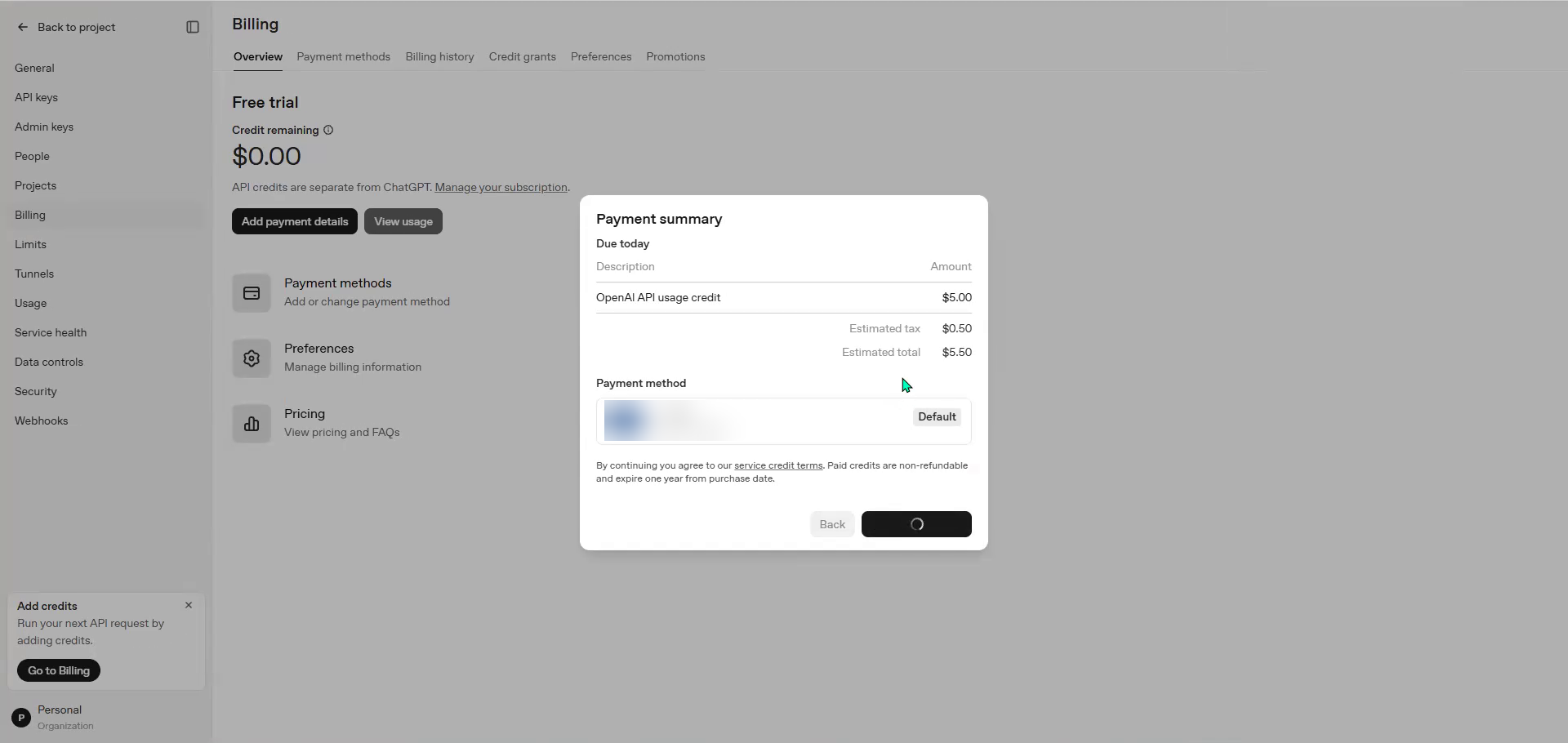The width and height of the screenshot is (1568, 743).
Task: Click the Personal organization avatar
Action: pyautogui.click(x=21, y=718)
